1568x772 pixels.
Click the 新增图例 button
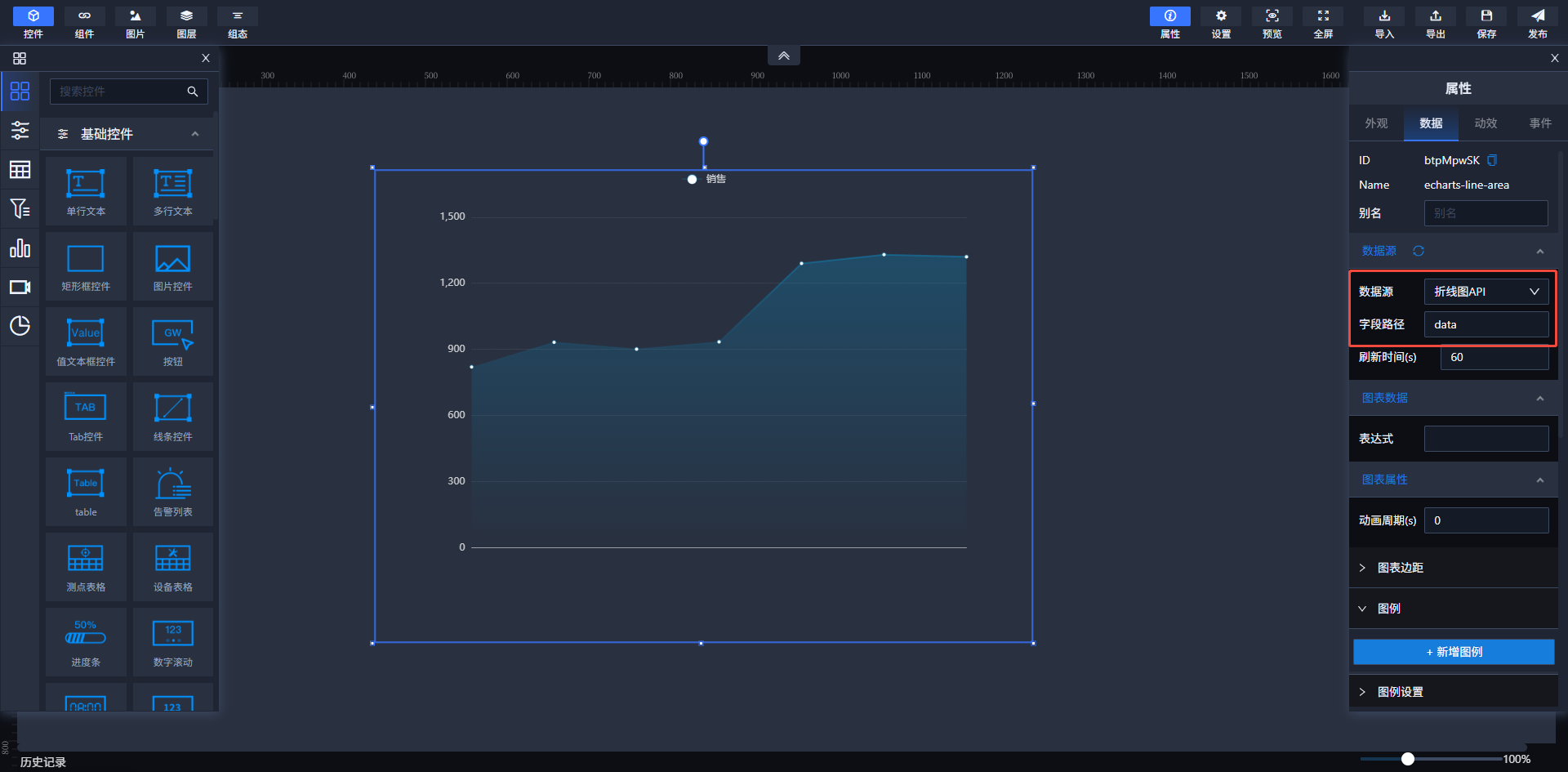click(1454, 652)
